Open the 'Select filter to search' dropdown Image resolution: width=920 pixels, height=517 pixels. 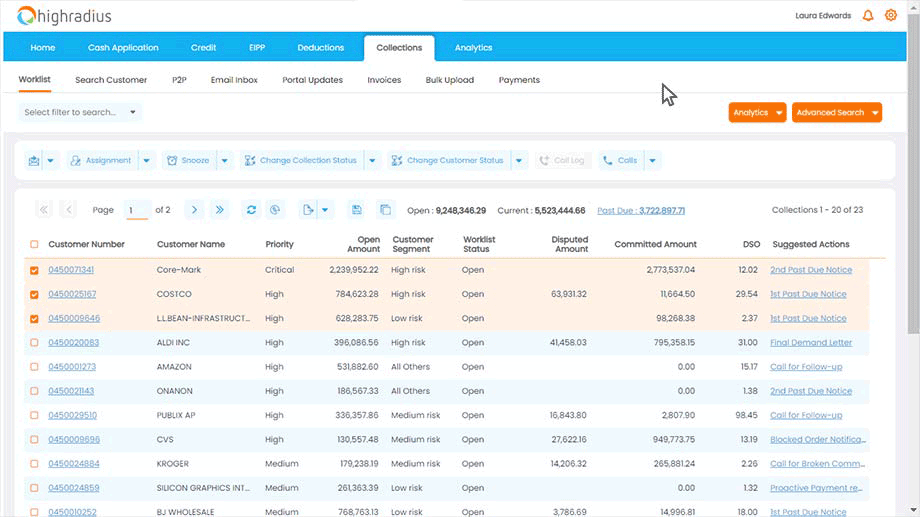click(133, 112)
